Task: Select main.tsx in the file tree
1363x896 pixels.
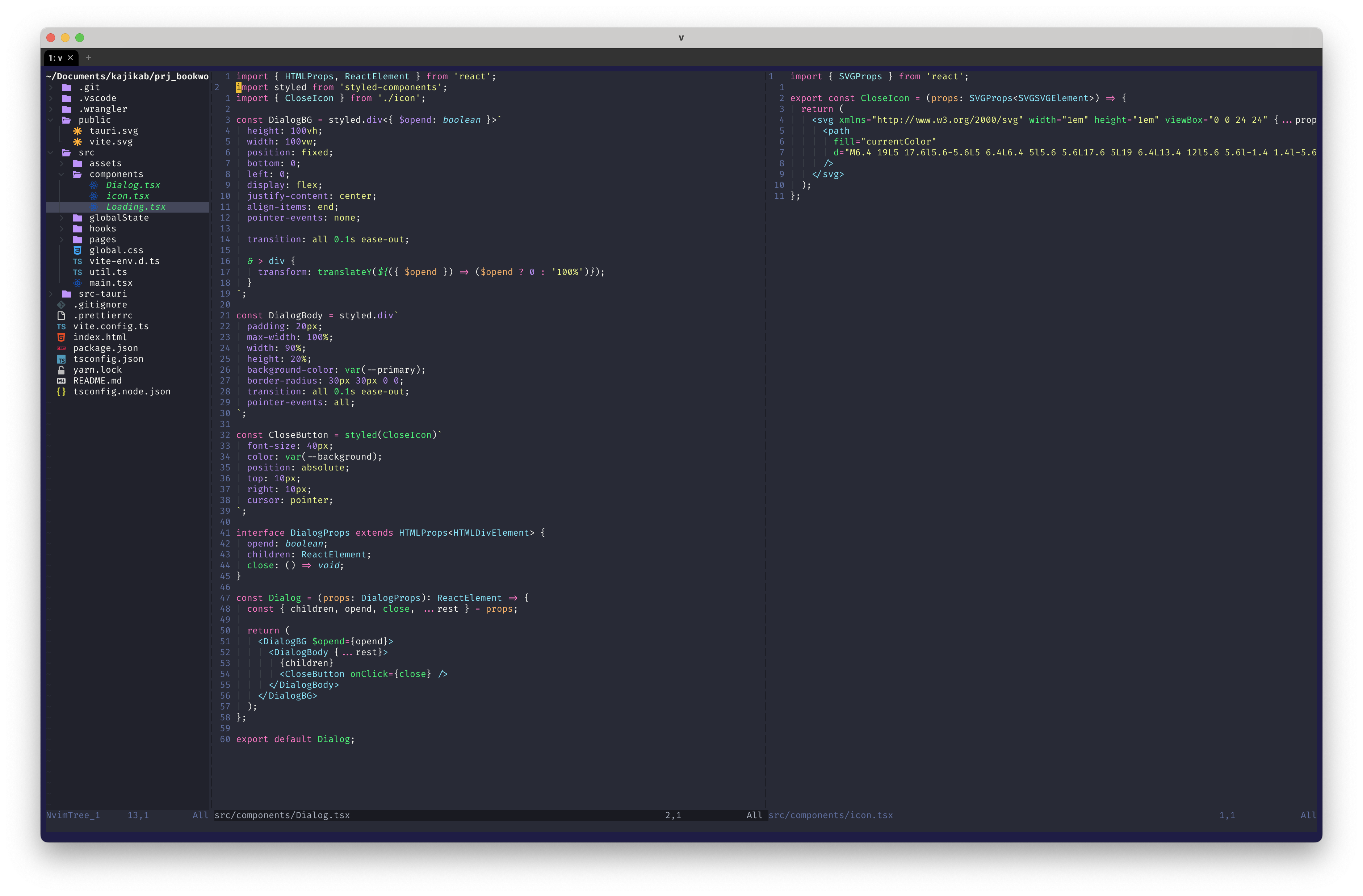Action: (110, 283)
